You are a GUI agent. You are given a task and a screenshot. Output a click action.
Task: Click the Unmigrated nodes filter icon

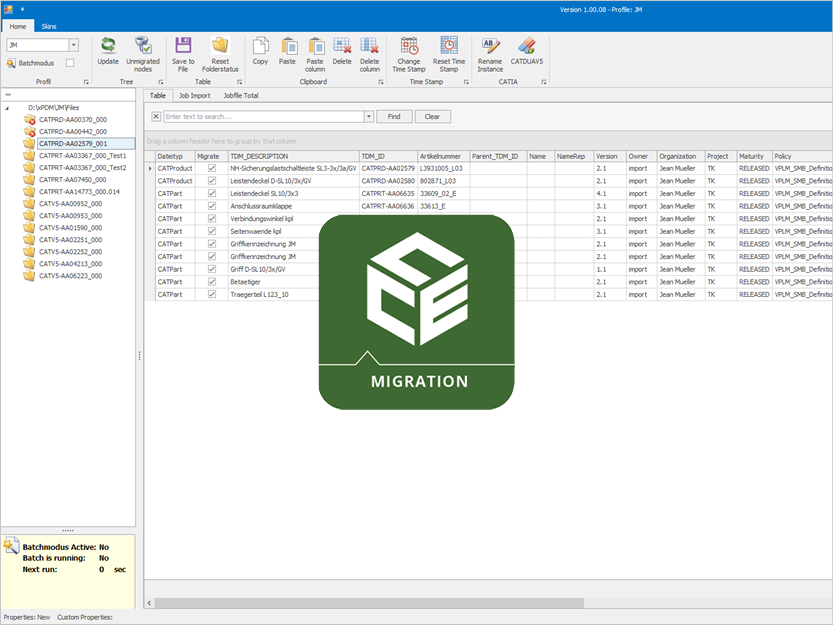click(143, 46)
